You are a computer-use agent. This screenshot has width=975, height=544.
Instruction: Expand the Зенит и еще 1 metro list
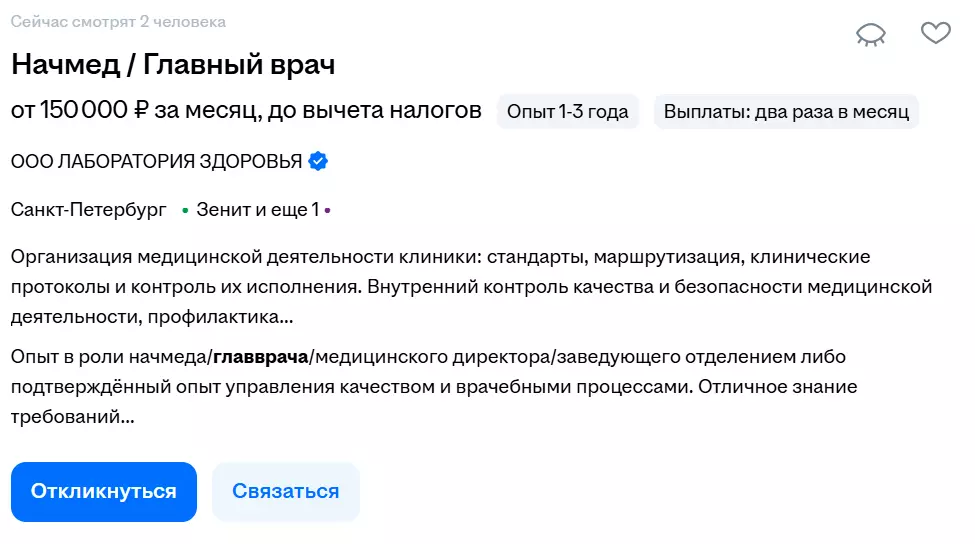pos(257,210)
